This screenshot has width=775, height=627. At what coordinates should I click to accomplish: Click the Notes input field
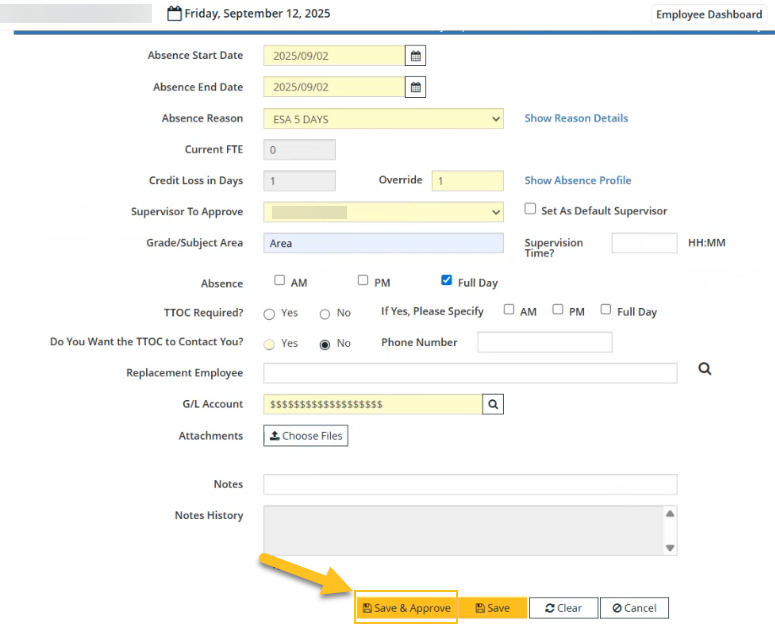470,485
